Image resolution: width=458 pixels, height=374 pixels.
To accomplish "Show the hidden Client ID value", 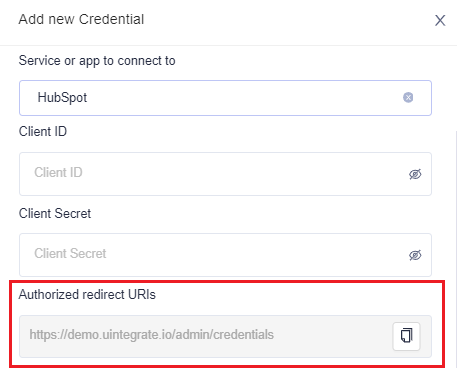I will pyautogui.click(x=415, y=174).
